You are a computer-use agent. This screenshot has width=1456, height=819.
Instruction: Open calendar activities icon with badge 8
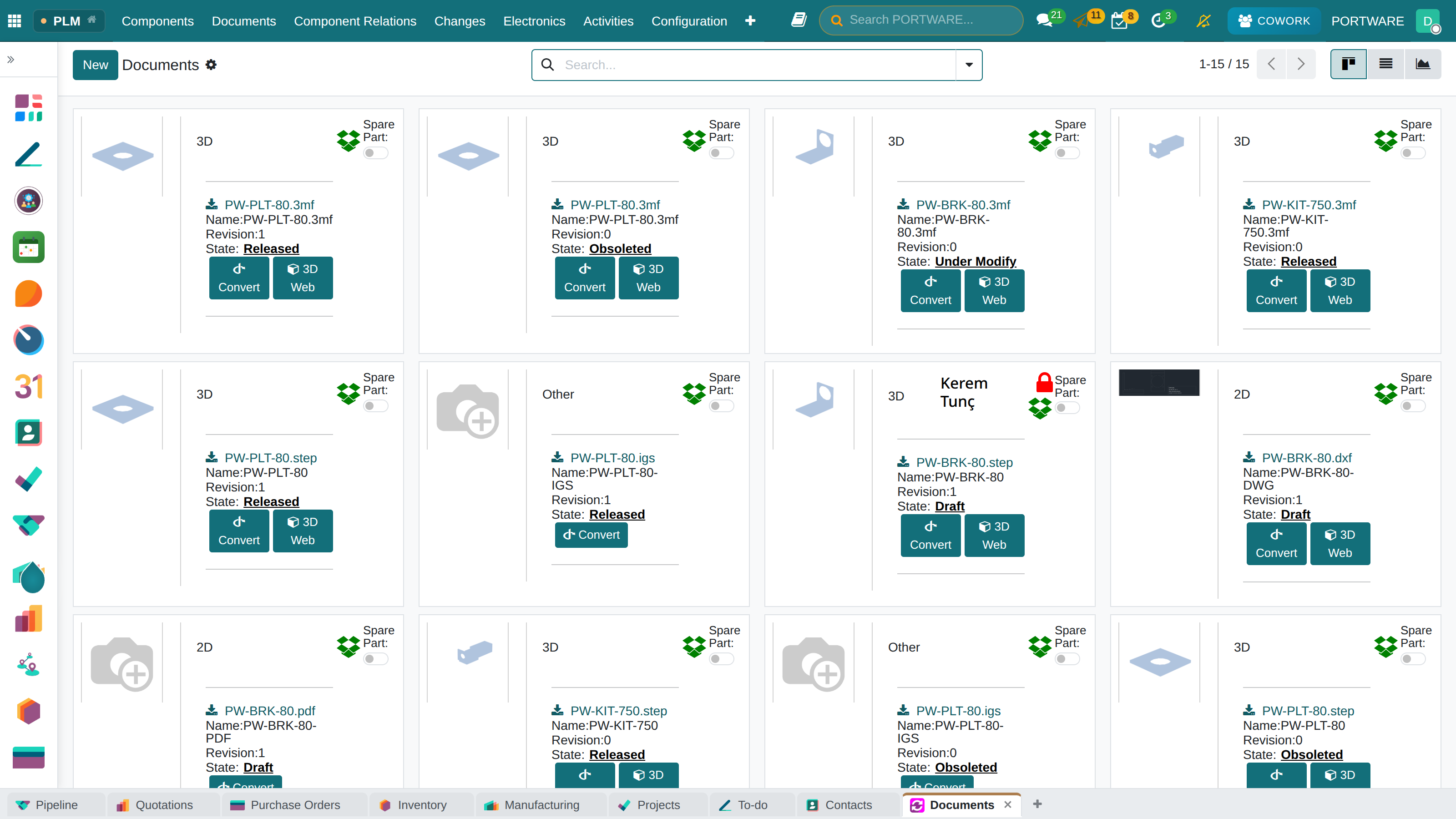point(1119,21)
